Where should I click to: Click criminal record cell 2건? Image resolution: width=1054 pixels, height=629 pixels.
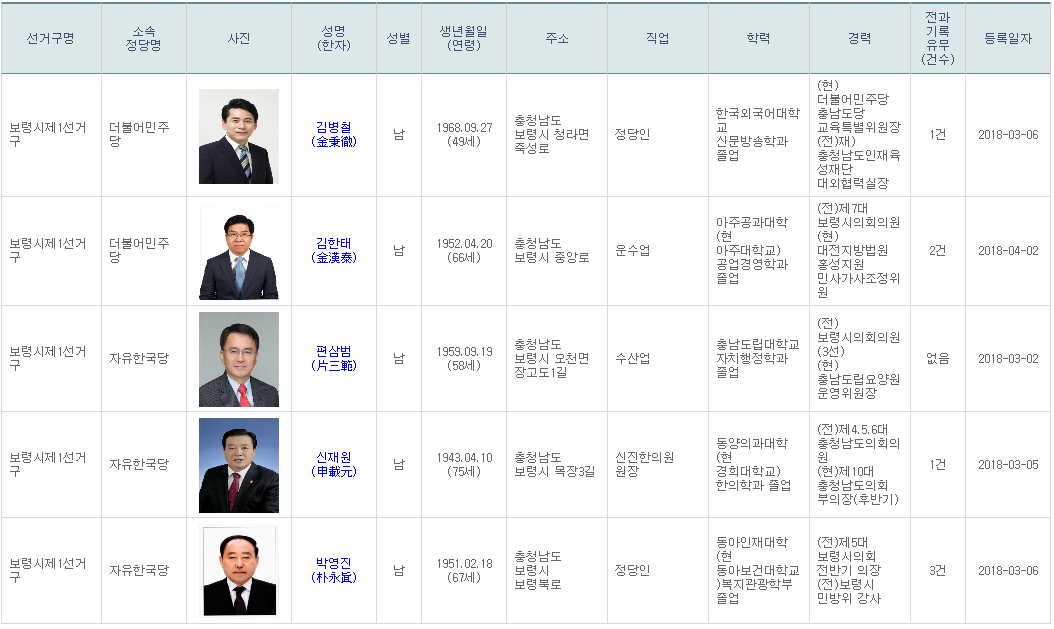pos(938,251)
